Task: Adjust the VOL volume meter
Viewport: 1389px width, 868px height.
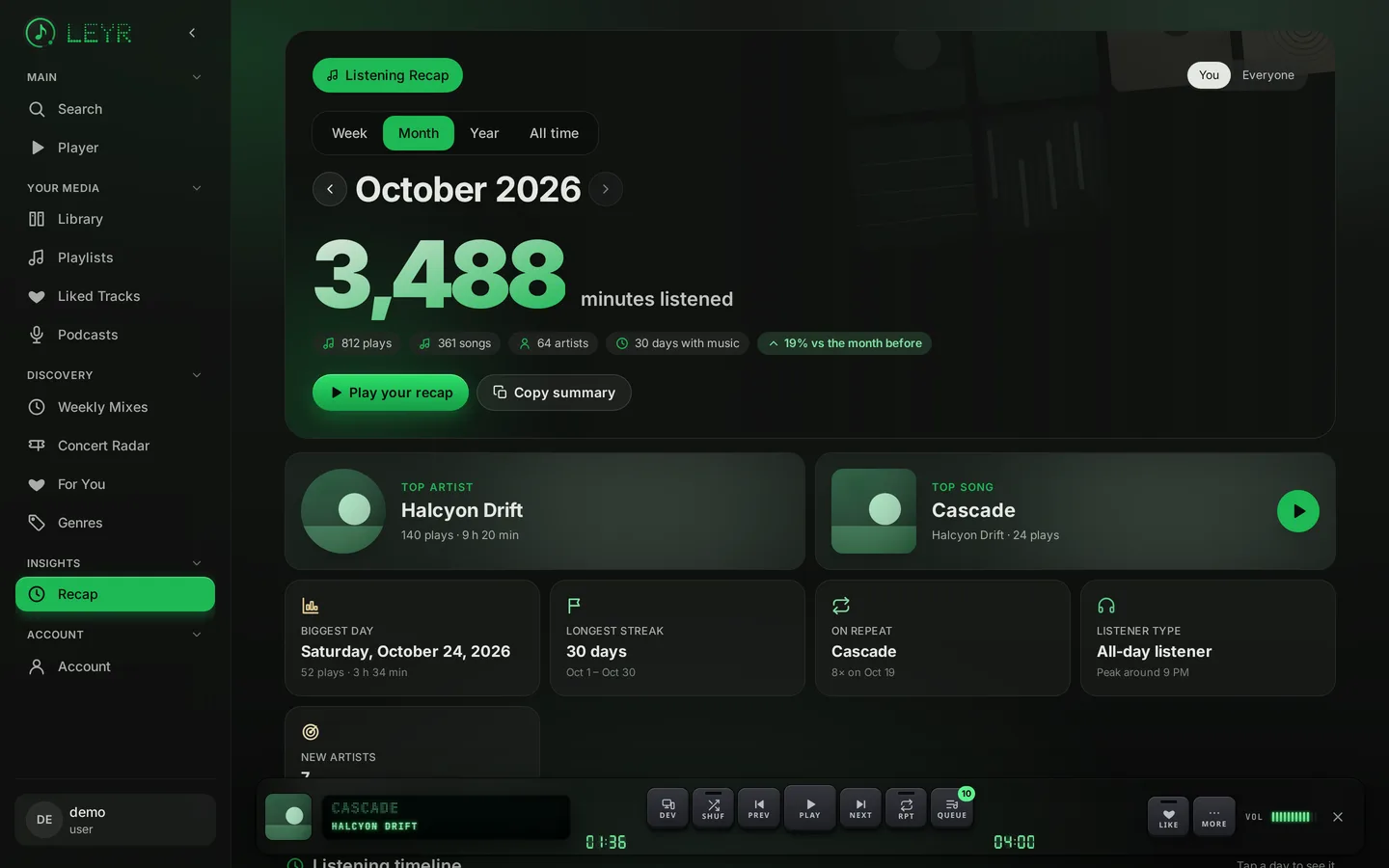Action: pos(1291,817)
